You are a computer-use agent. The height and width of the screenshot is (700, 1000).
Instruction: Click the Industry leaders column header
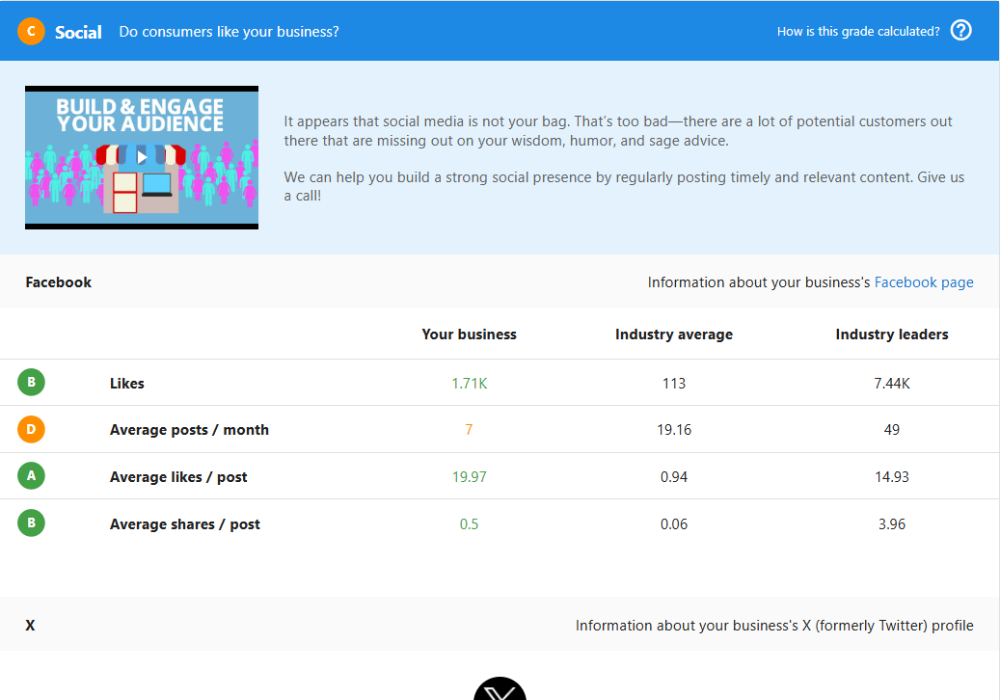click(x=891, y=334)
